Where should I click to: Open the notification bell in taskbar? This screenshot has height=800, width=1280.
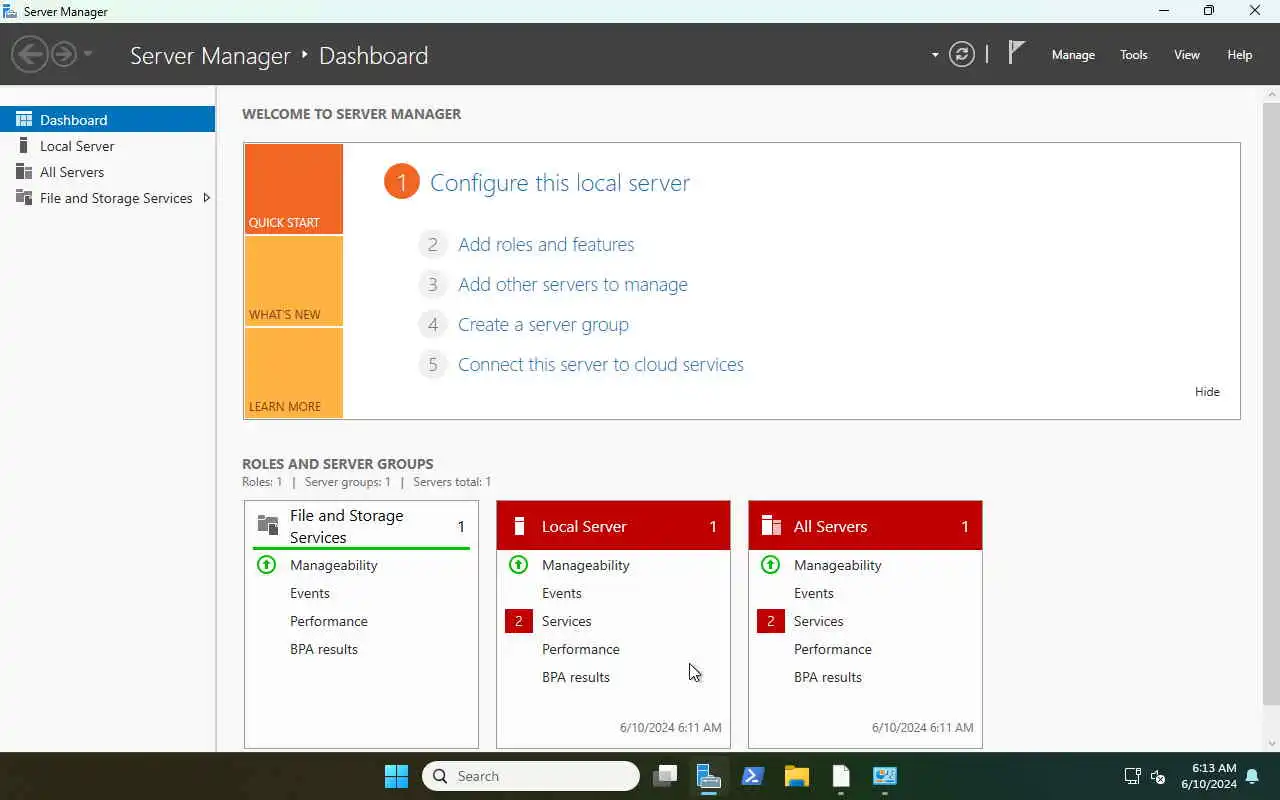coord(1252,776)
